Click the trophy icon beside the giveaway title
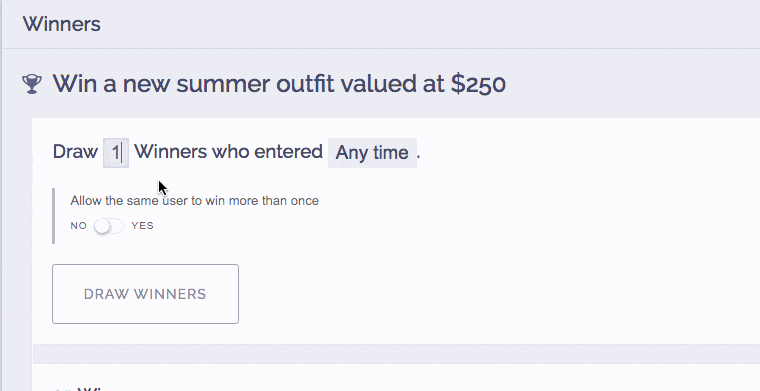760x391 pixels. 32,84
